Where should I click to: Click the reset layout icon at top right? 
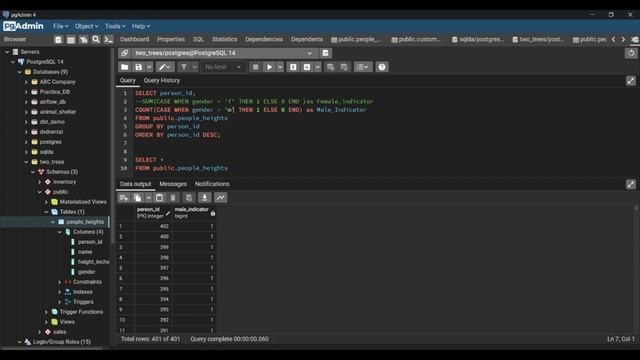click(x=631, y=53)
